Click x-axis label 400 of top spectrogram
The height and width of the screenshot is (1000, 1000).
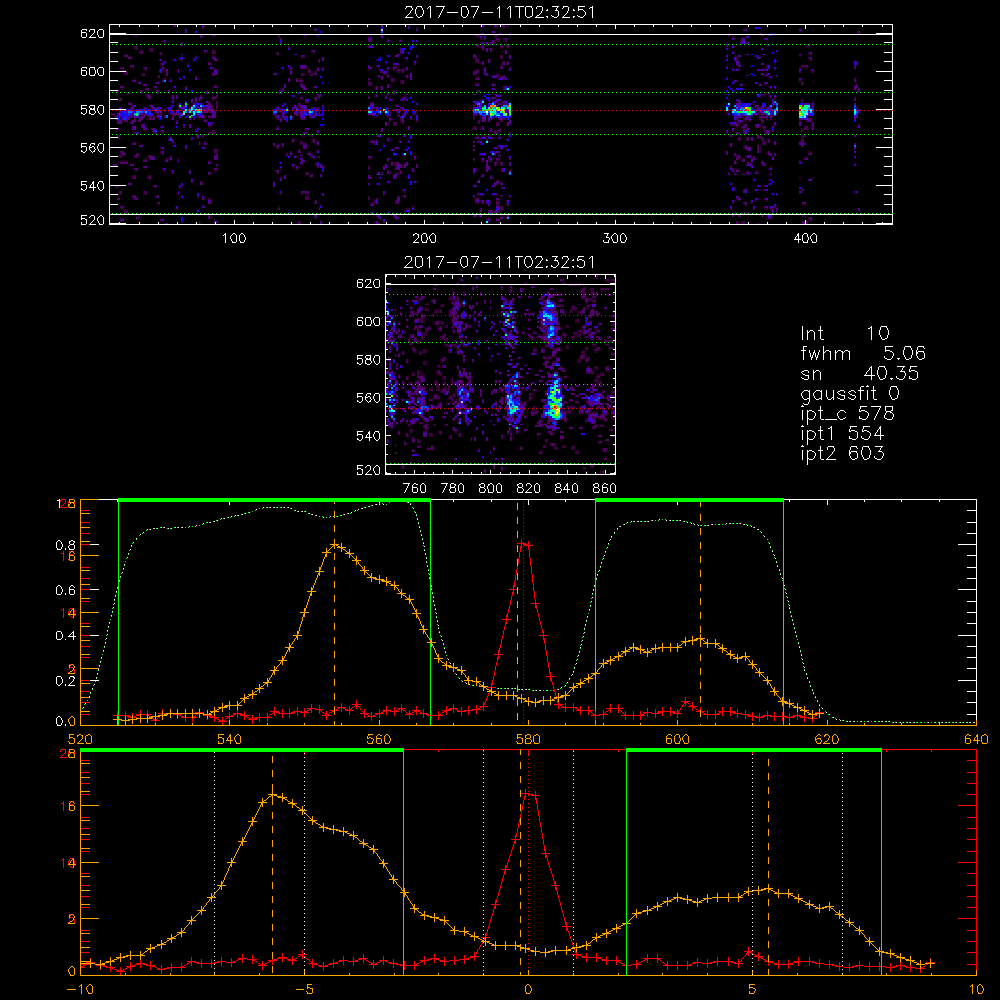[x=805, y=239]
